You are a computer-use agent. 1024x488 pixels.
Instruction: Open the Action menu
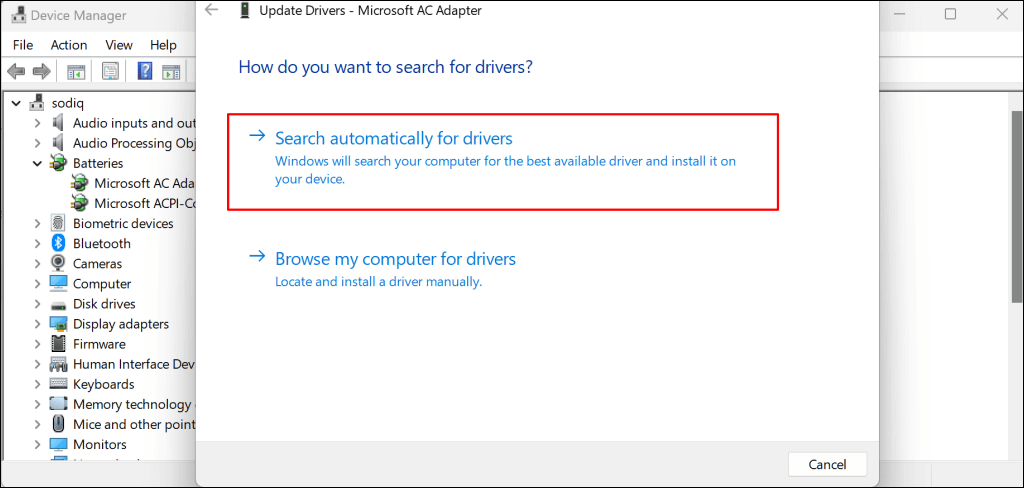point(69,45)
